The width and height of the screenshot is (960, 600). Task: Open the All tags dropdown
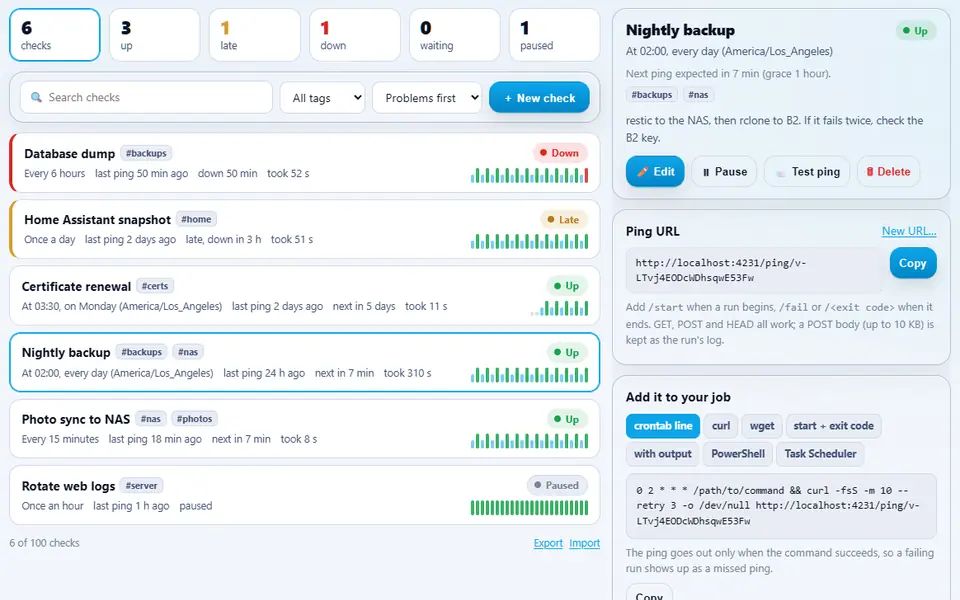coord(323,98)
